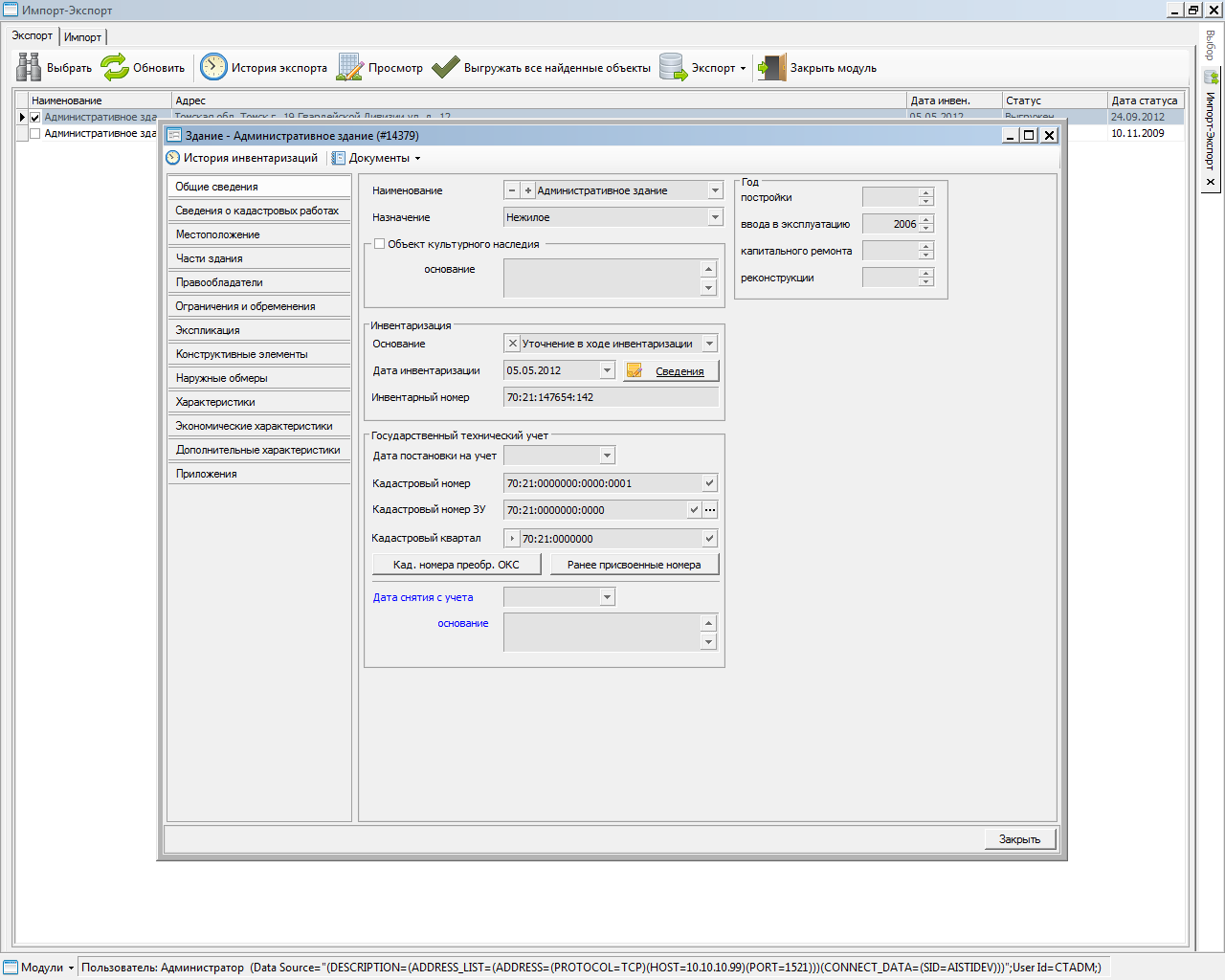Click the binoculars Выбрать icon
The height and width of the screenshot is (980, 1225).
coord(29,68)
